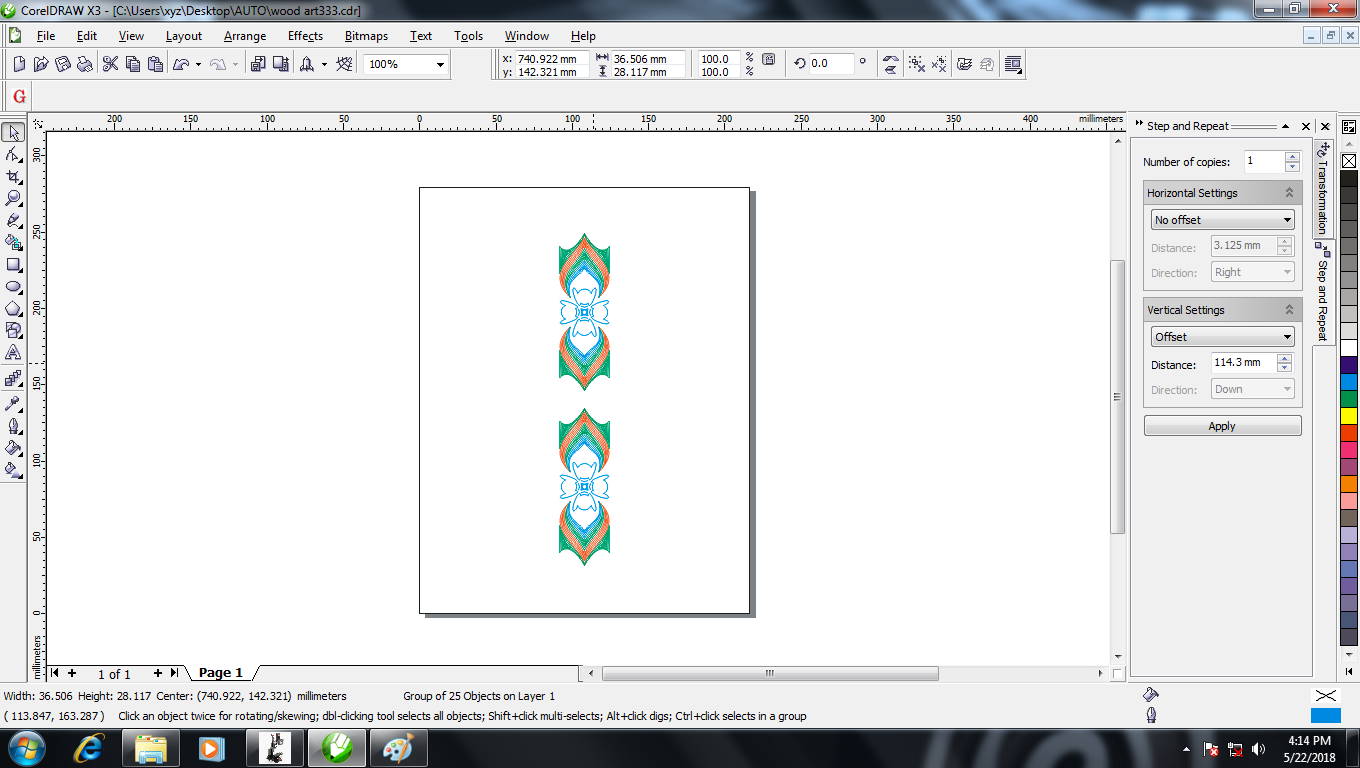The width and height of the screenshot is (1360, 768).
Task: Select the Ellipse tool
Action: pos(14,287)
